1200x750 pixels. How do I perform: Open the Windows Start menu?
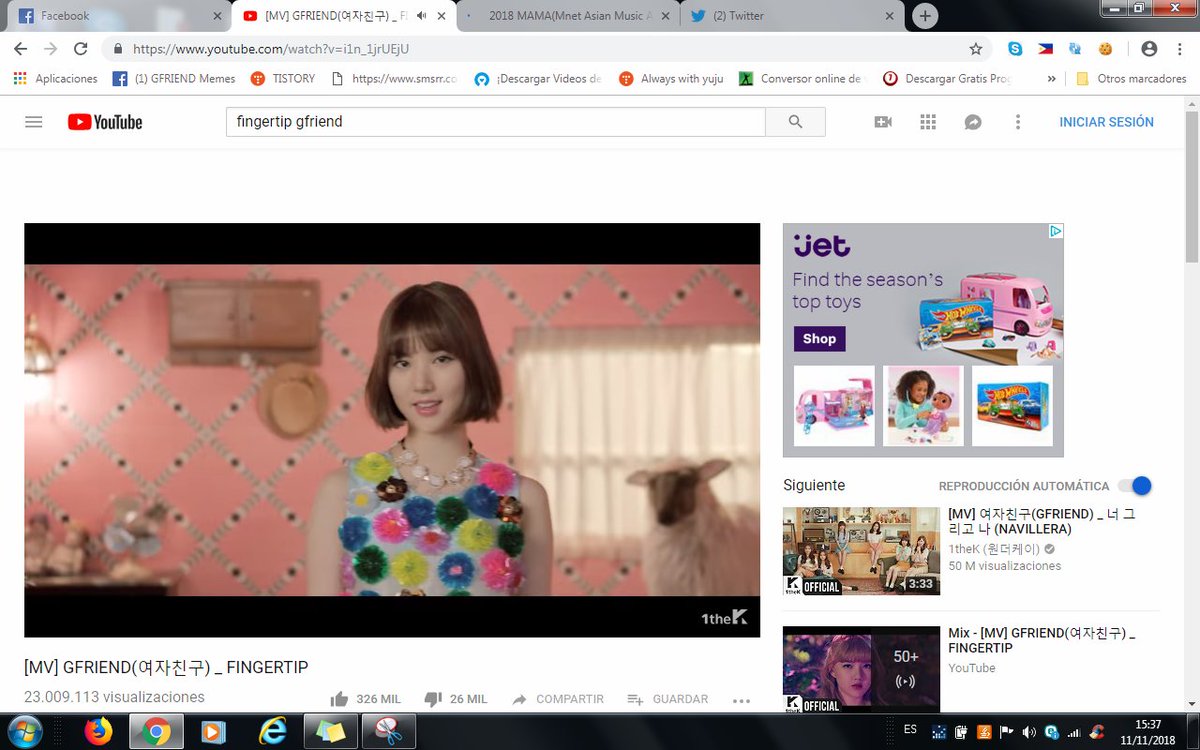pyautogui.click(x=23, y=731)
